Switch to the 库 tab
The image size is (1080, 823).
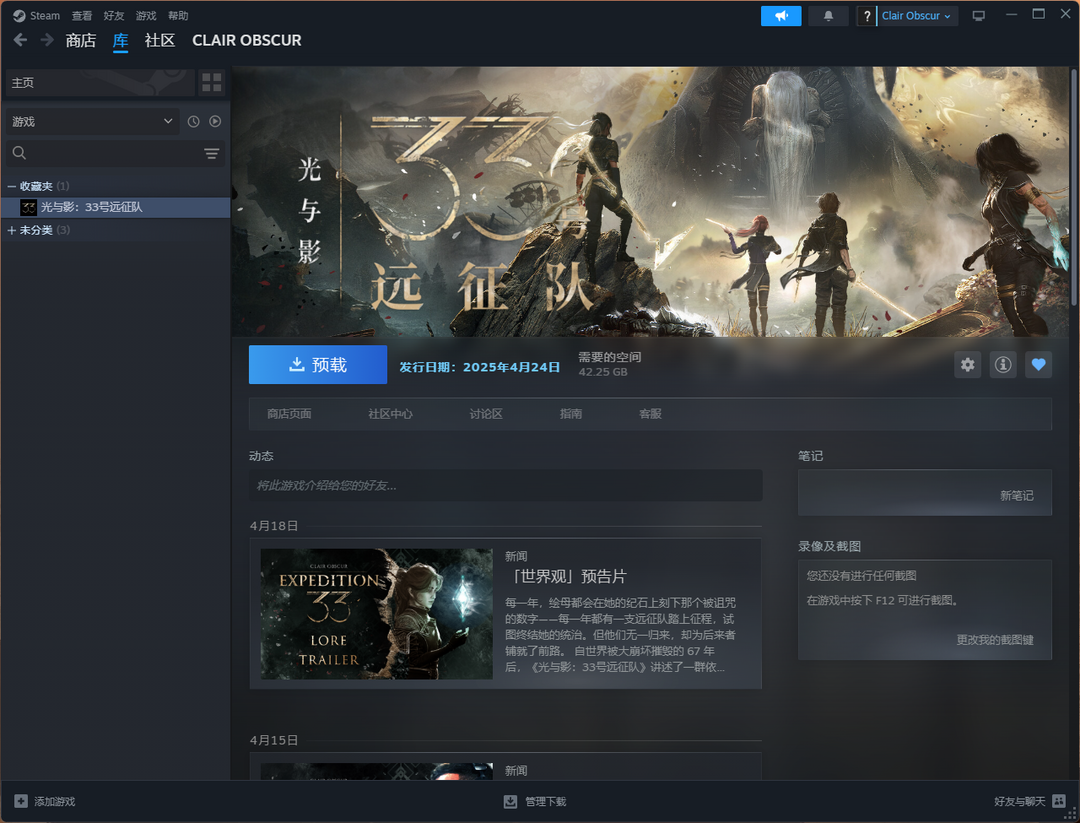point(121,41)
